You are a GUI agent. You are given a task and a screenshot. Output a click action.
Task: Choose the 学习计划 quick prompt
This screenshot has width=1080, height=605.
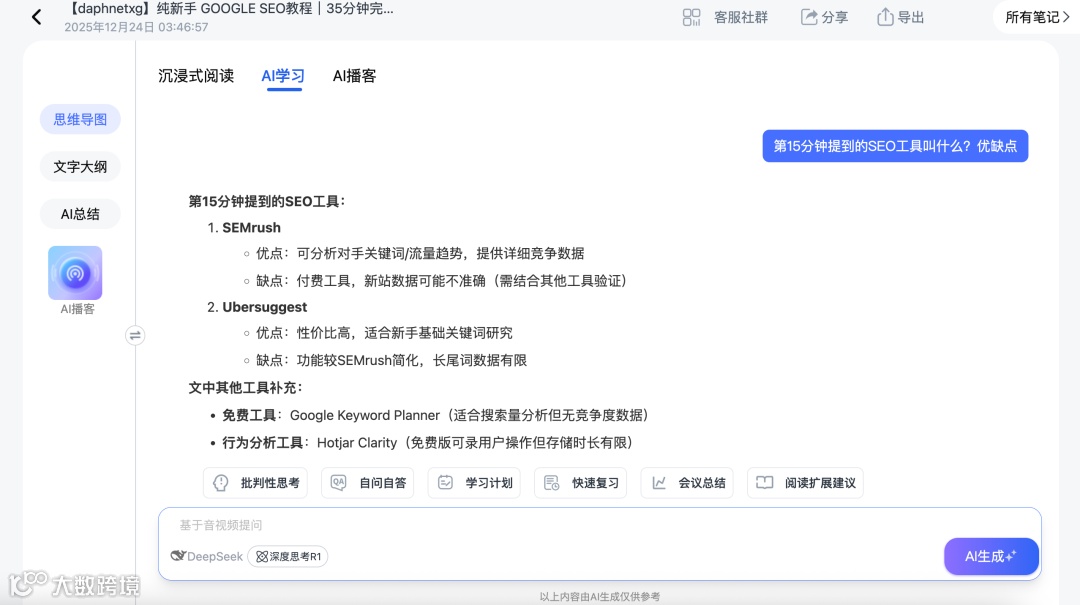tap(474, 483)
